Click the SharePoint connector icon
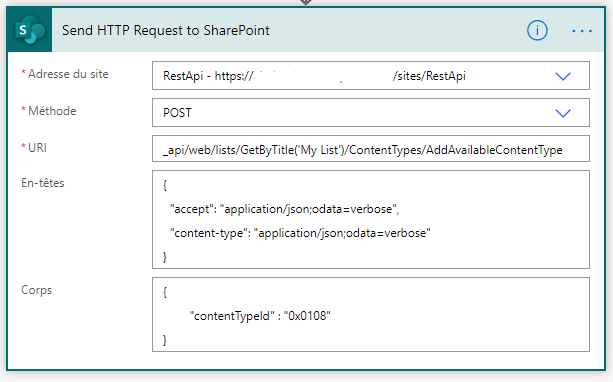613x382 pixels. point(30,30)
